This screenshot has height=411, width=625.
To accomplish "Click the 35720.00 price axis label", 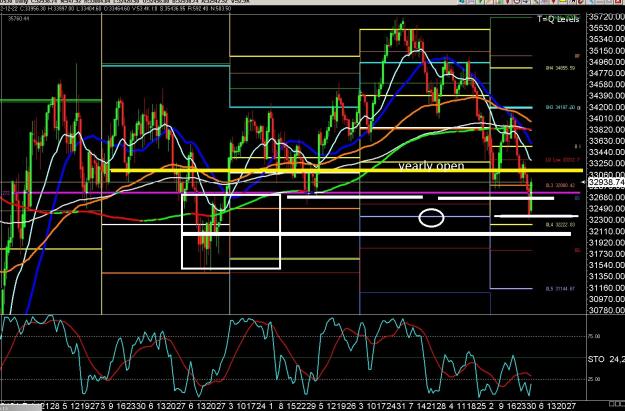I will (x=607, y=17).
